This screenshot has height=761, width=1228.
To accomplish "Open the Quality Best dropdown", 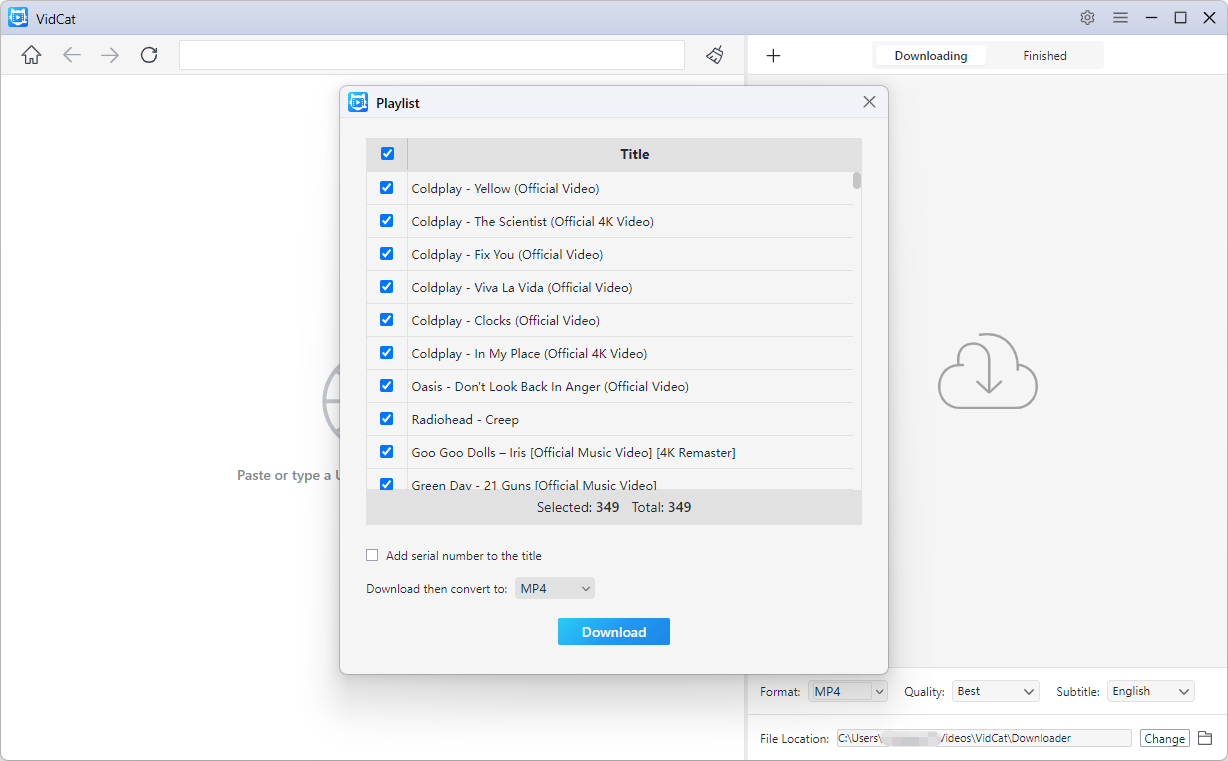I will click(x=996, y=691).
